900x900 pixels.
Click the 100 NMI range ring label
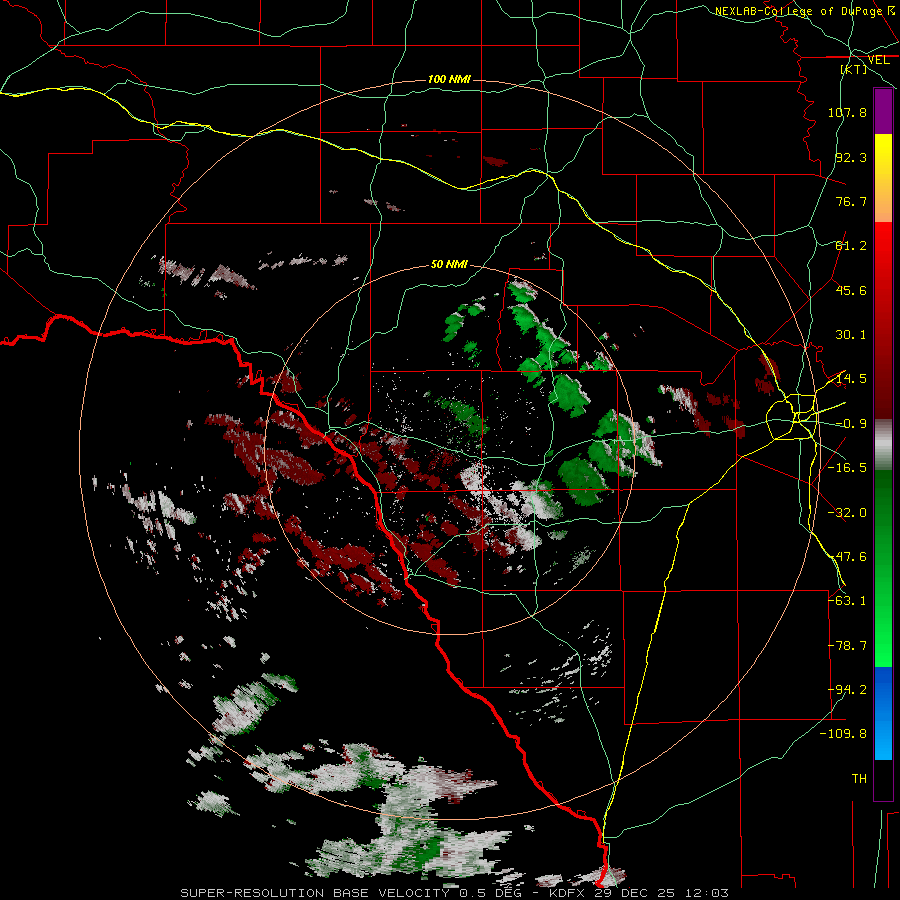point(449,79)
